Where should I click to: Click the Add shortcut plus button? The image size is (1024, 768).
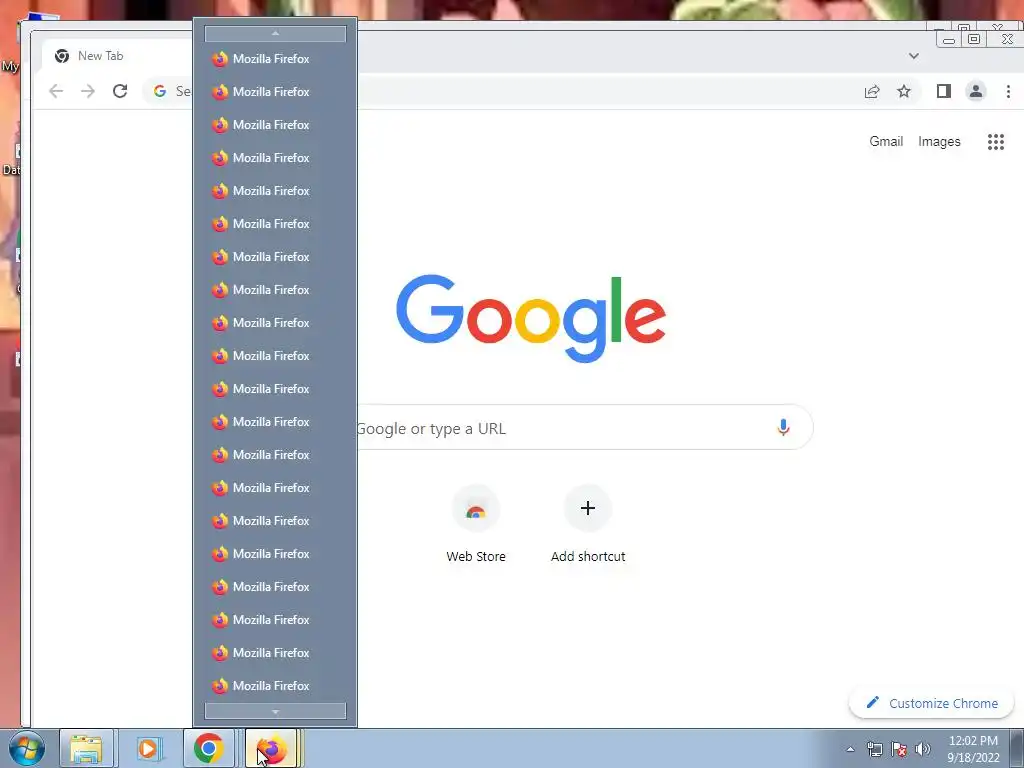pos(588,508)
